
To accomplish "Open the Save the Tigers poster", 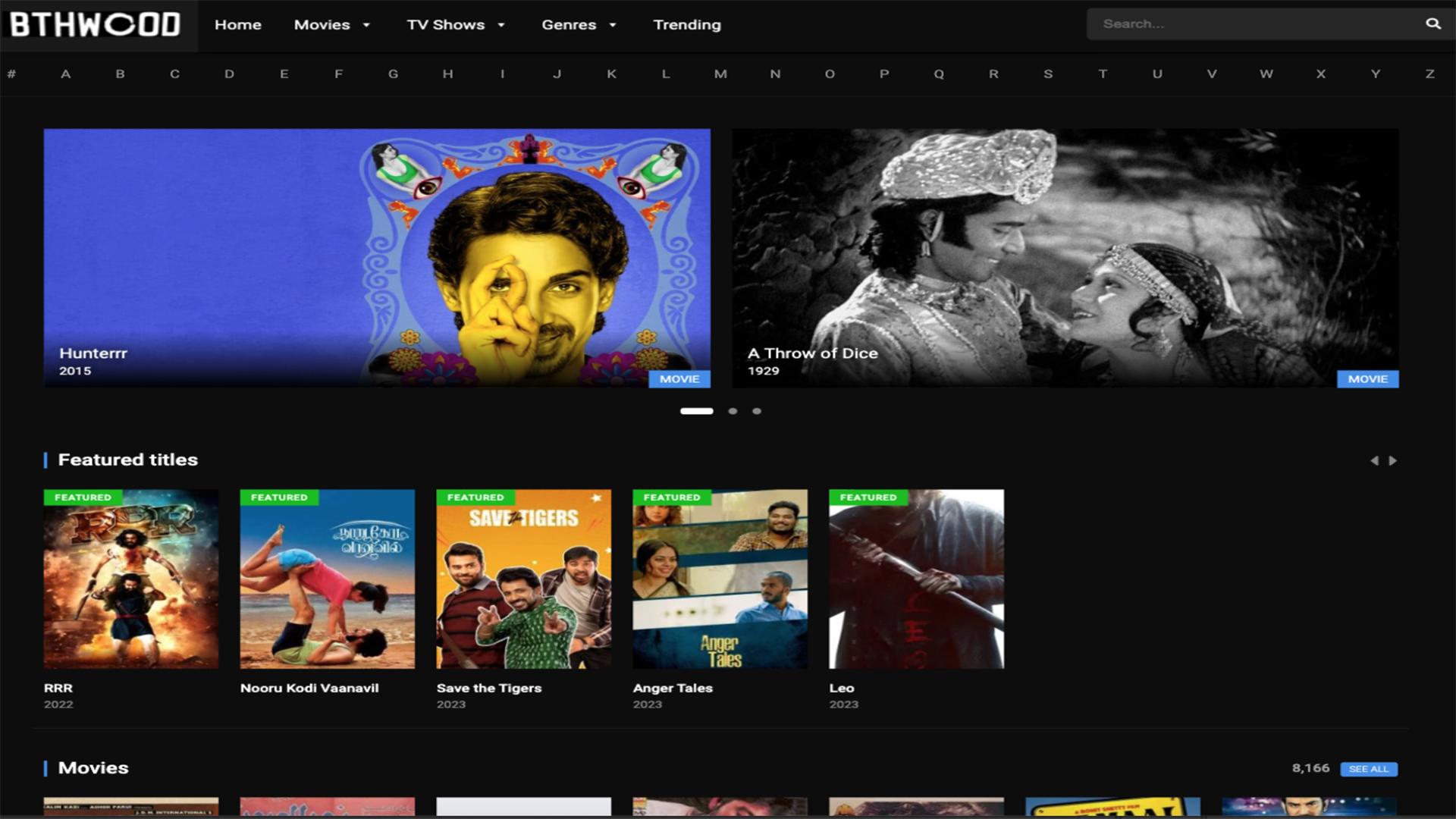I will pyautogui.click(x=524, y=579).
